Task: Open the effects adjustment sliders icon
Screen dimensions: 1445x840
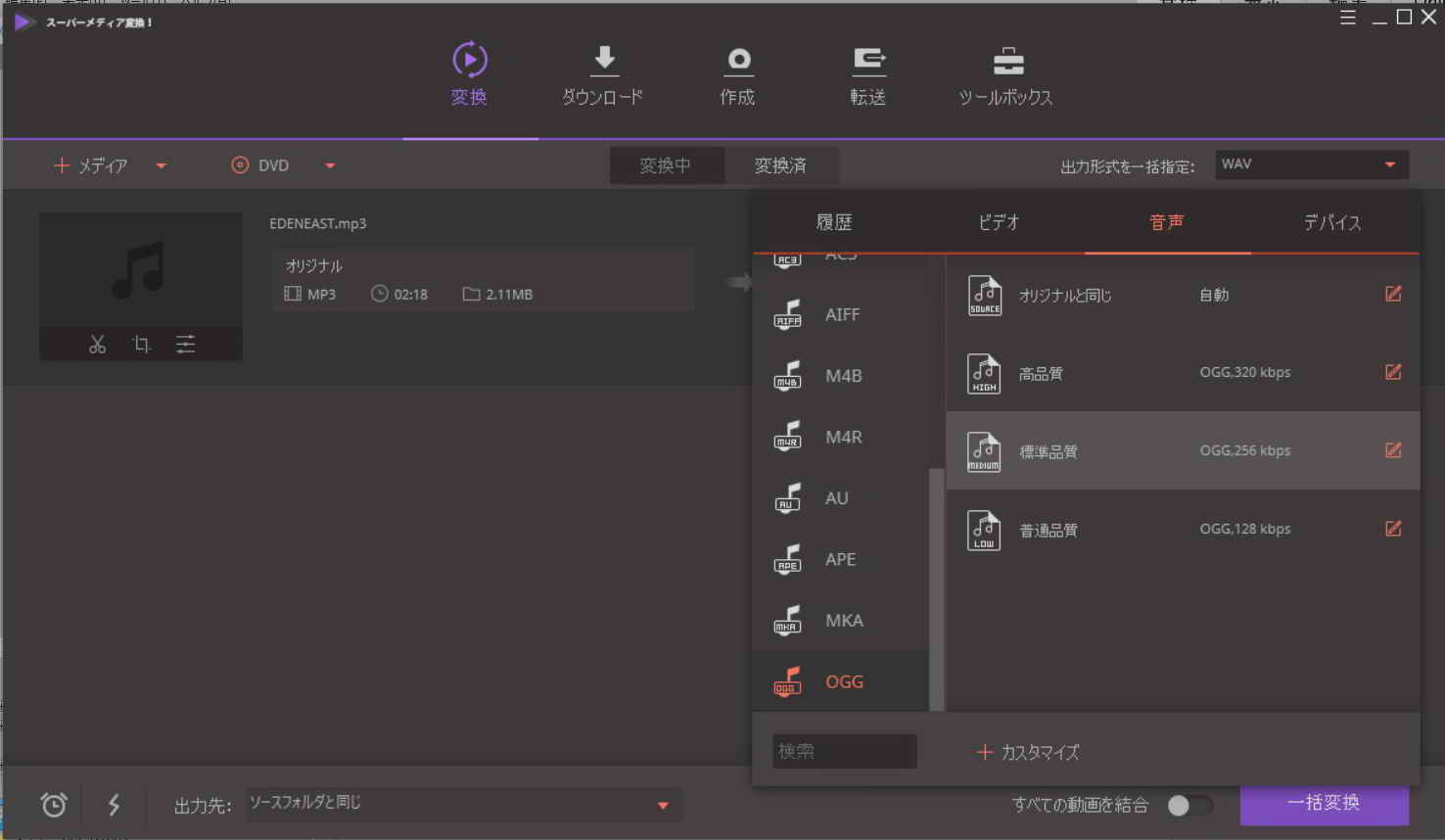Action: (x=185, y=344)
